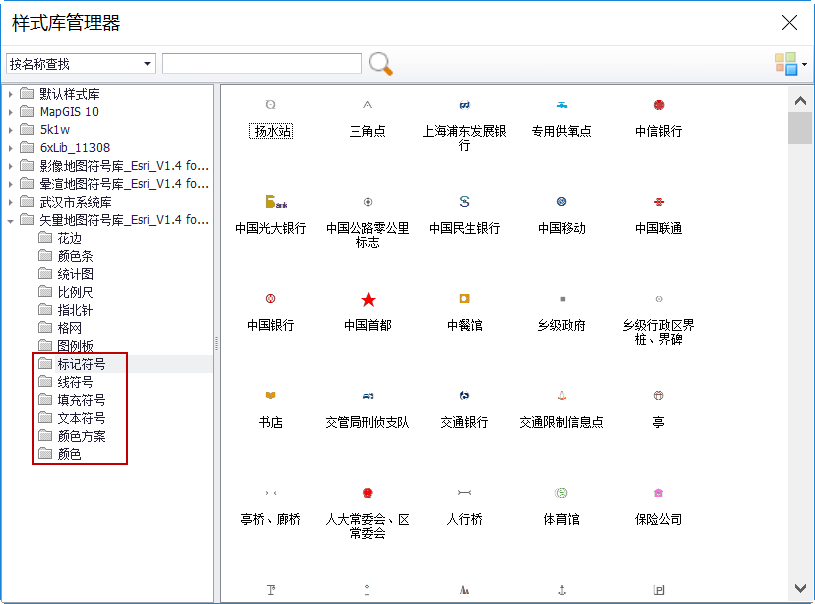This screenshot has height=604, width=815.
Task: Open the 线符号 folder
Action: tap(75, 382)
